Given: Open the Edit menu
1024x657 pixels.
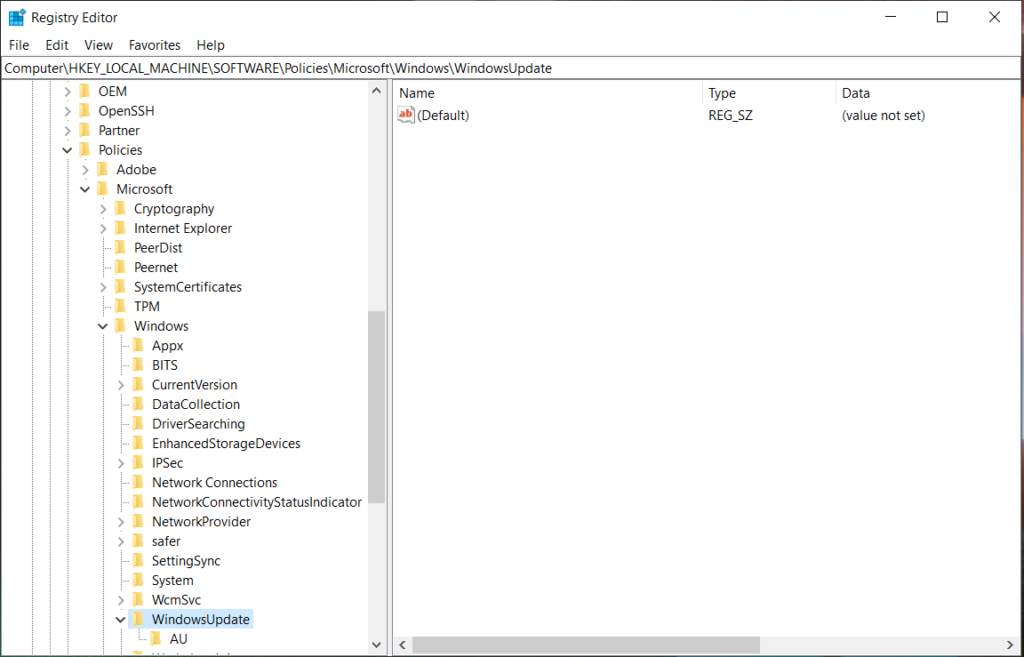Looking at the screenshot, I should (x=57, y=45).
